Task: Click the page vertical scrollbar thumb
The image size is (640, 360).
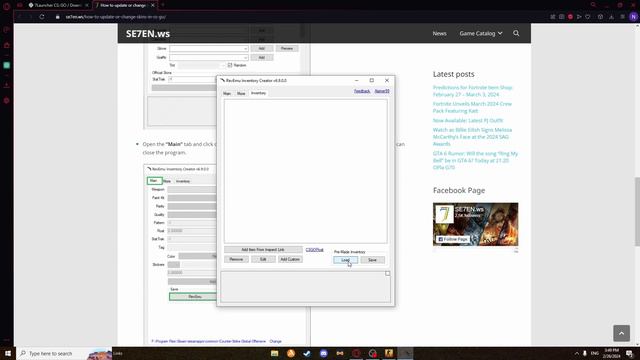Action: coord(637,211)
